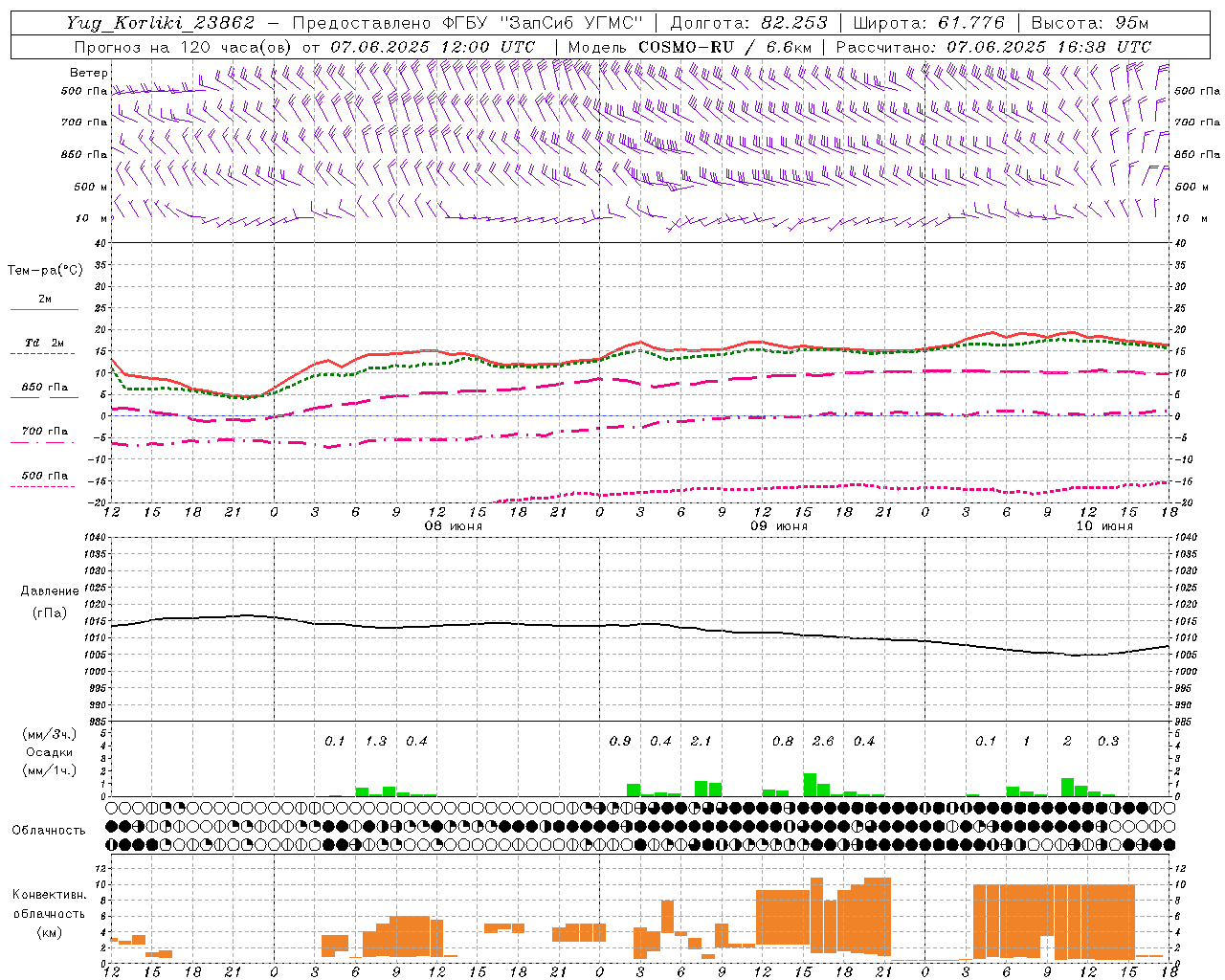Click the (мм/1ч.) precipitation unit label
This screenshot has height=980, width=1225.
50,770
